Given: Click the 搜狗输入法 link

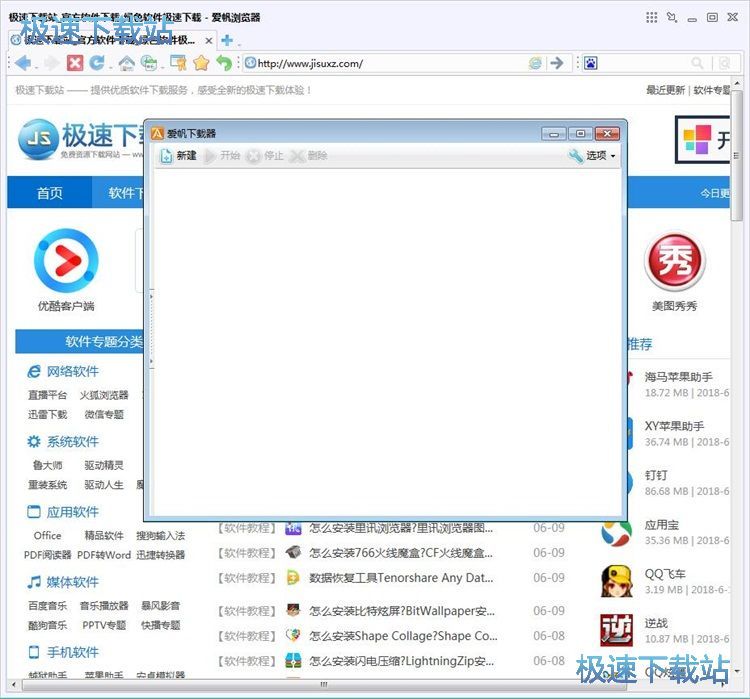Looking at the screenshot, I should point(160,535).
